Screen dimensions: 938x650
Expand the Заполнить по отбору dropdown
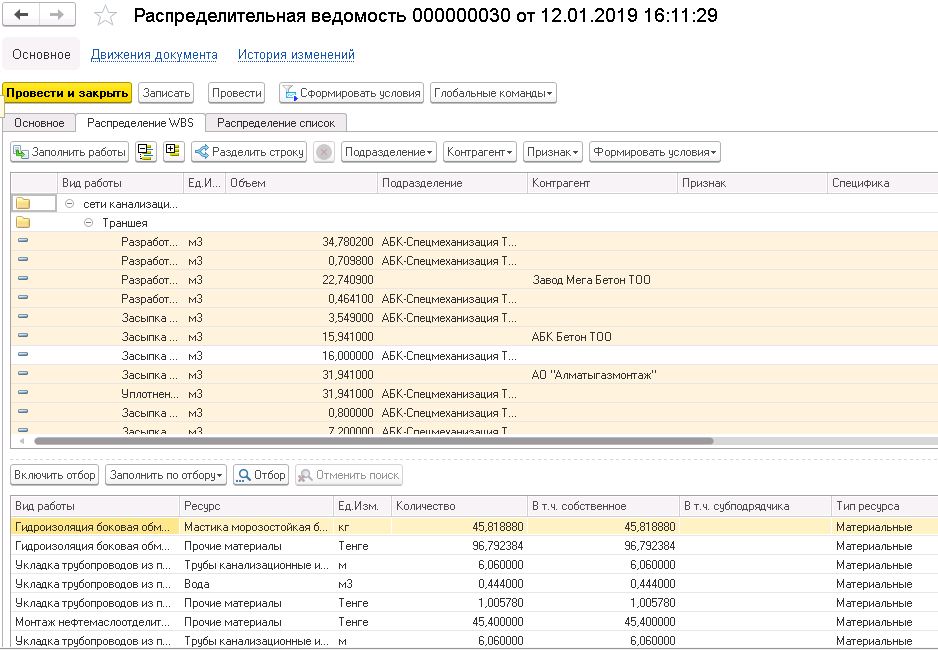pos(166,475)
